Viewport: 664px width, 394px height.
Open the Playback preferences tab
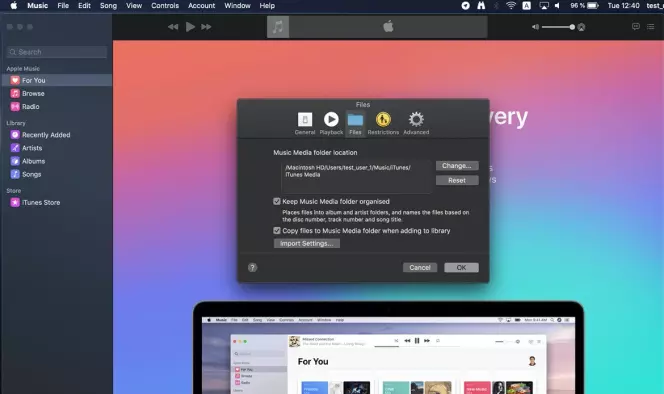331,123
